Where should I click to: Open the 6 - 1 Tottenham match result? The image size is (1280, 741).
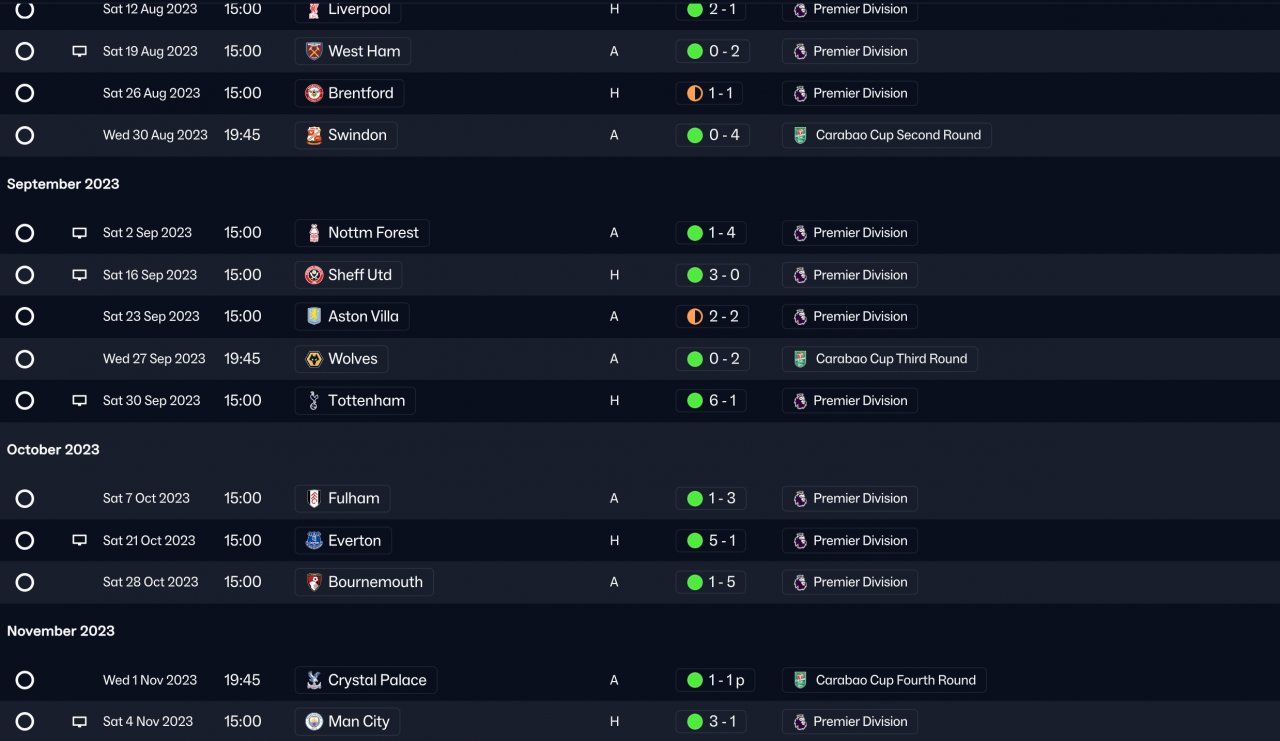721,401
